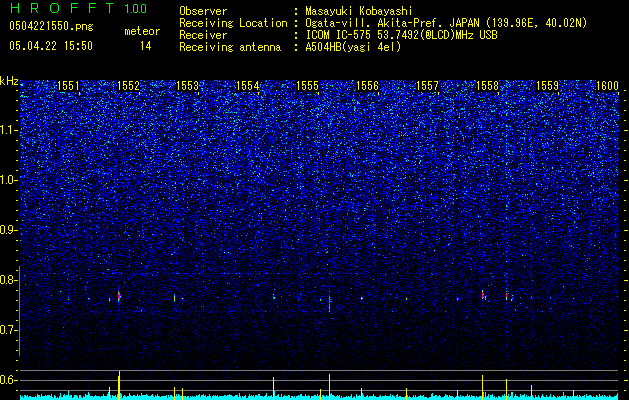
Task: Click the 1557 time axis label
Action: 428,86
